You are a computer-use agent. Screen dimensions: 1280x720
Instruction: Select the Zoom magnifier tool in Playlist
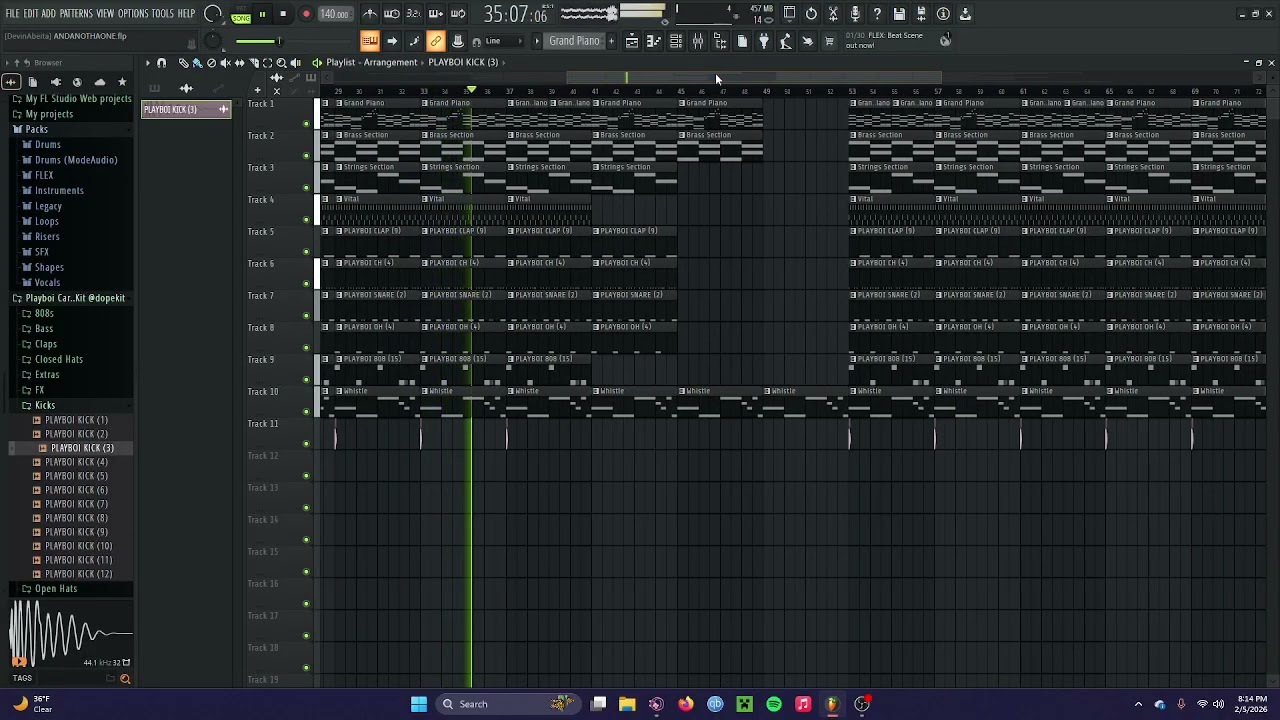(281, 63)
